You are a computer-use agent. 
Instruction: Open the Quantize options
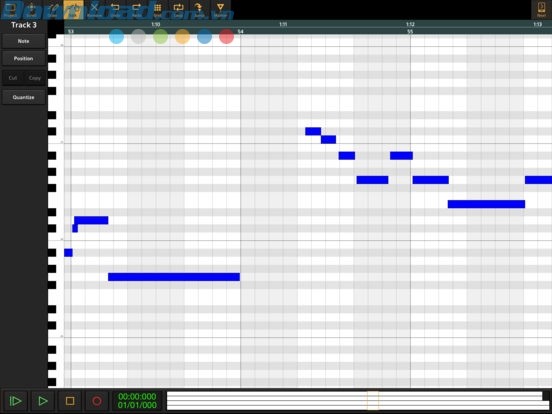[24, 97]
